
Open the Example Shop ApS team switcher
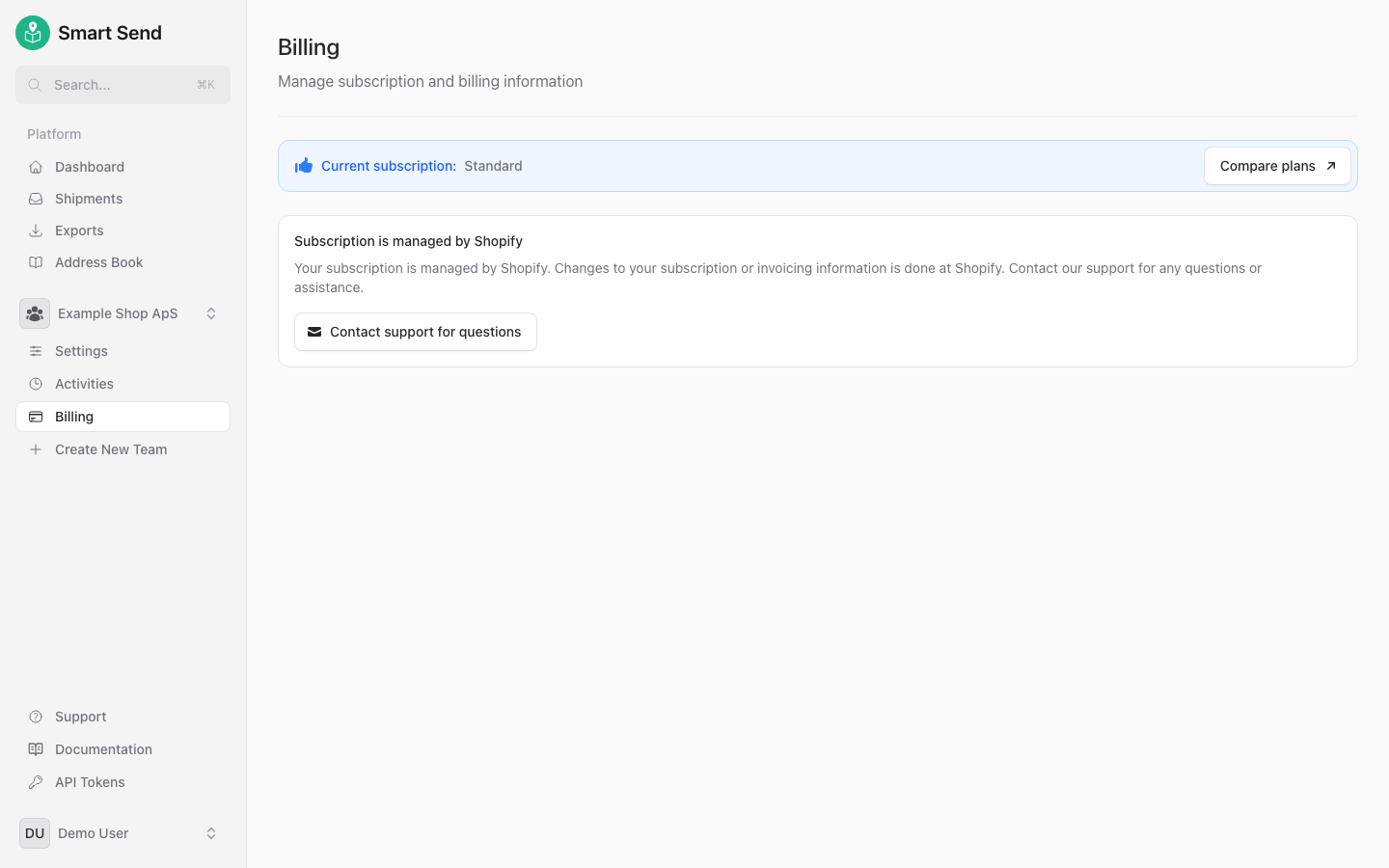click(x=211, y=312)
